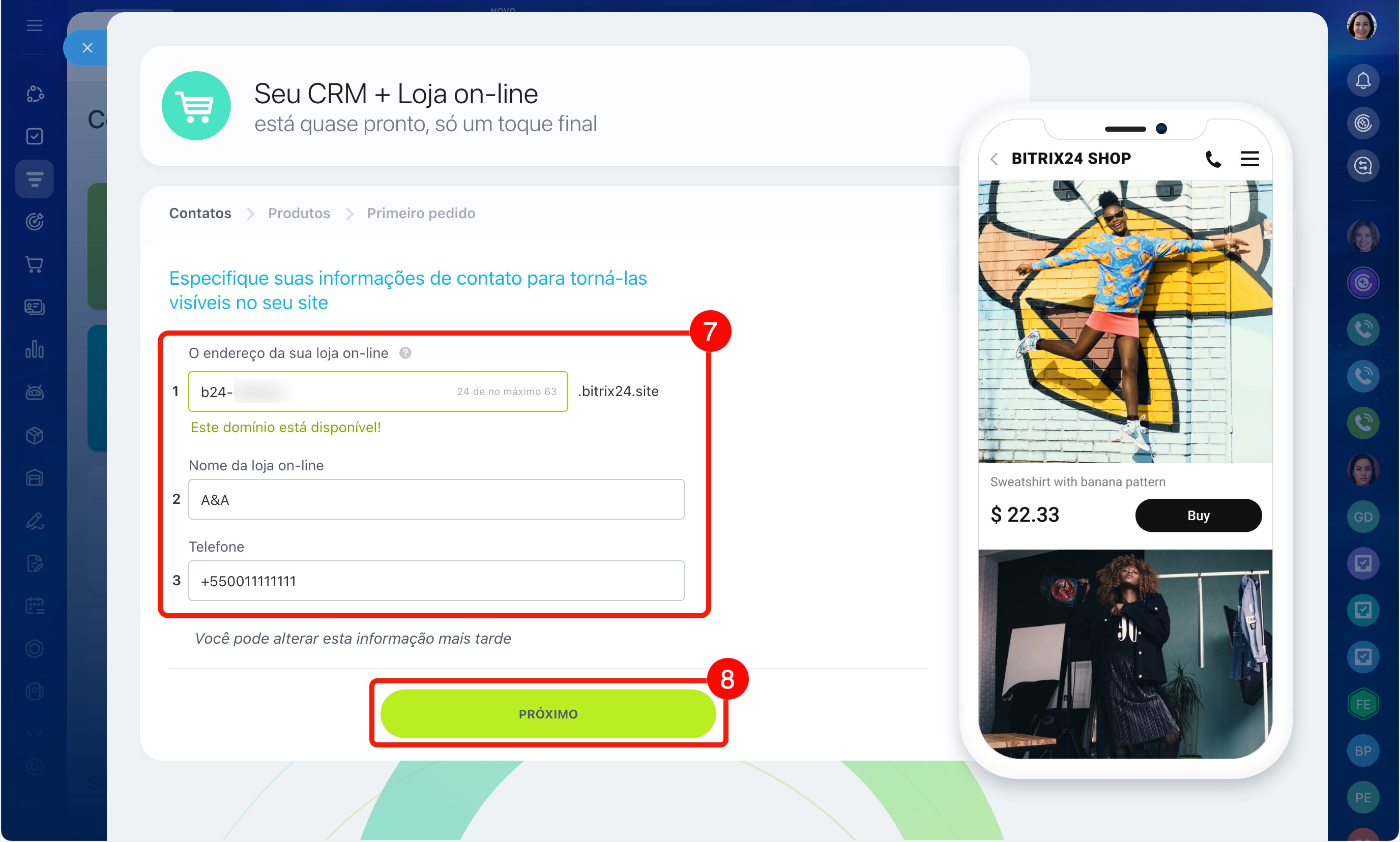
Task: Click the Telefone input field
Action: pos(435,581)
